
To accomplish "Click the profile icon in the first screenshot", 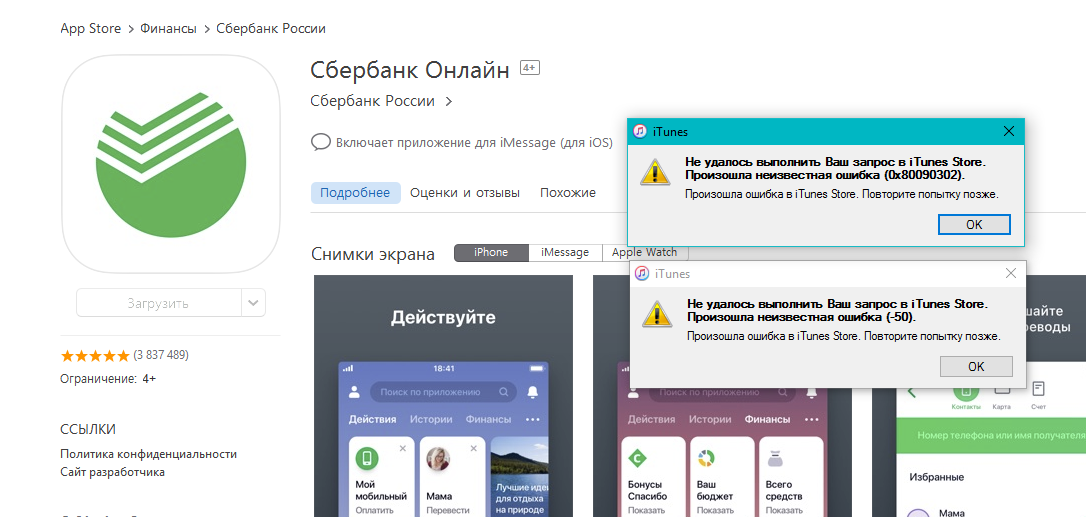I will pyautogui.click(x=355, y=392).
